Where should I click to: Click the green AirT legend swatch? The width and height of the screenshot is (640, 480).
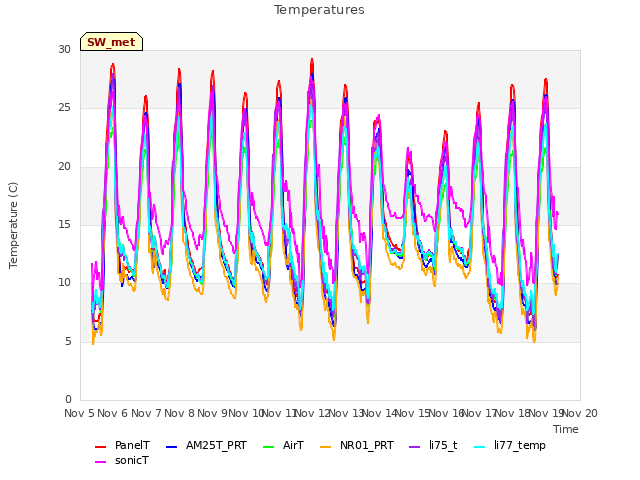(x=269, y=446)
